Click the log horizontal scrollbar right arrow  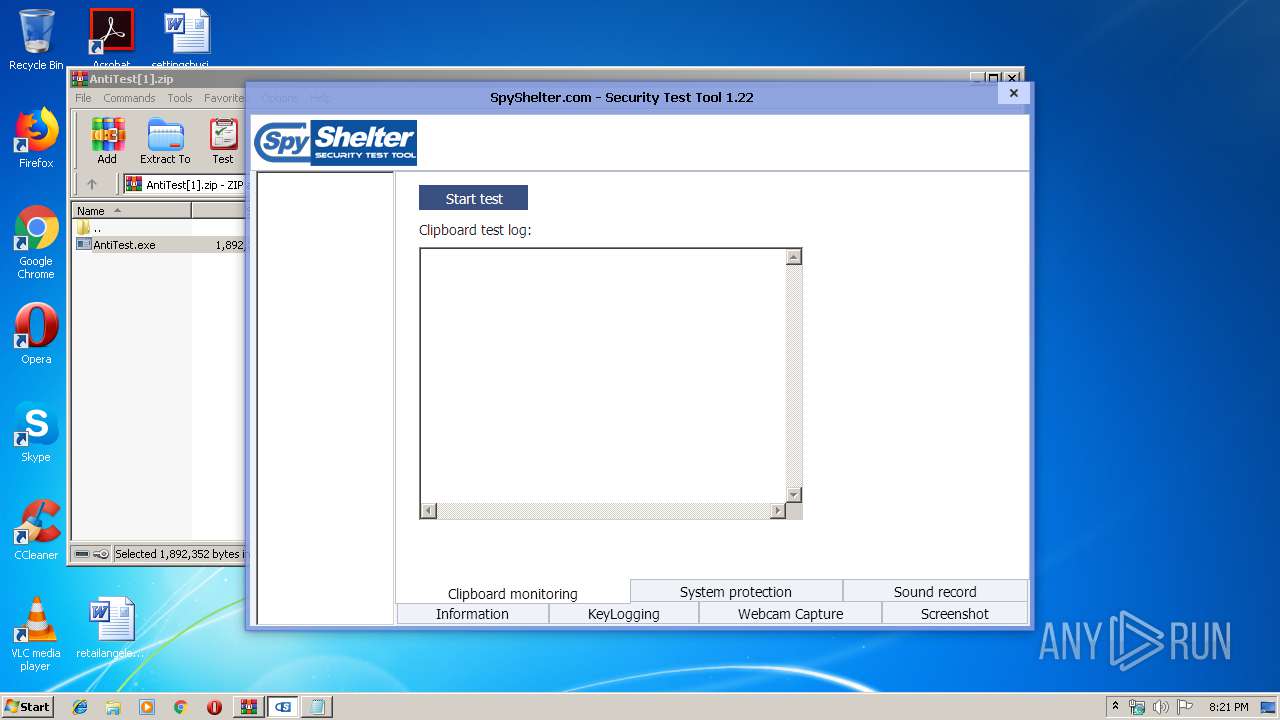[778, 511]
